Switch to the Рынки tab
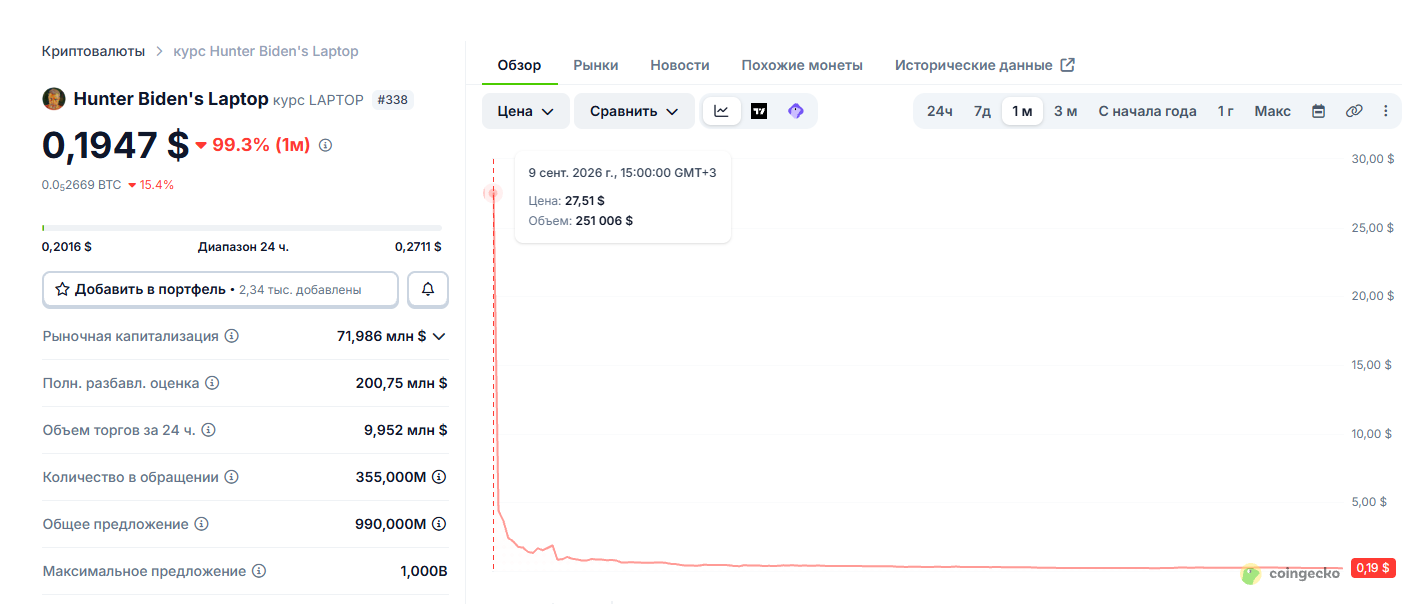 595,65
